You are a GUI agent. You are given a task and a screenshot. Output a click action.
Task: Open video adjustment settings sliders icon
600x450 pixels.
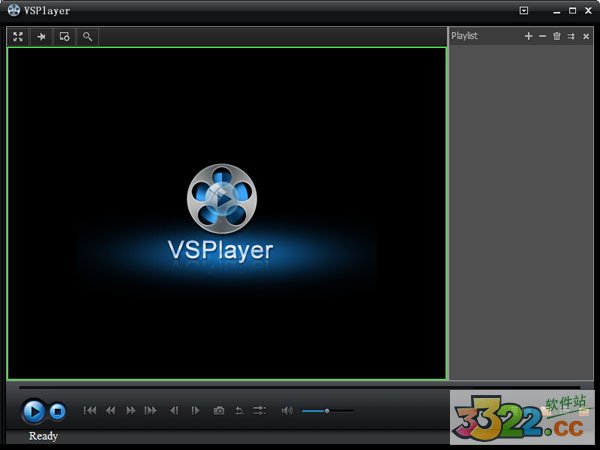click(x=259, y=411)
